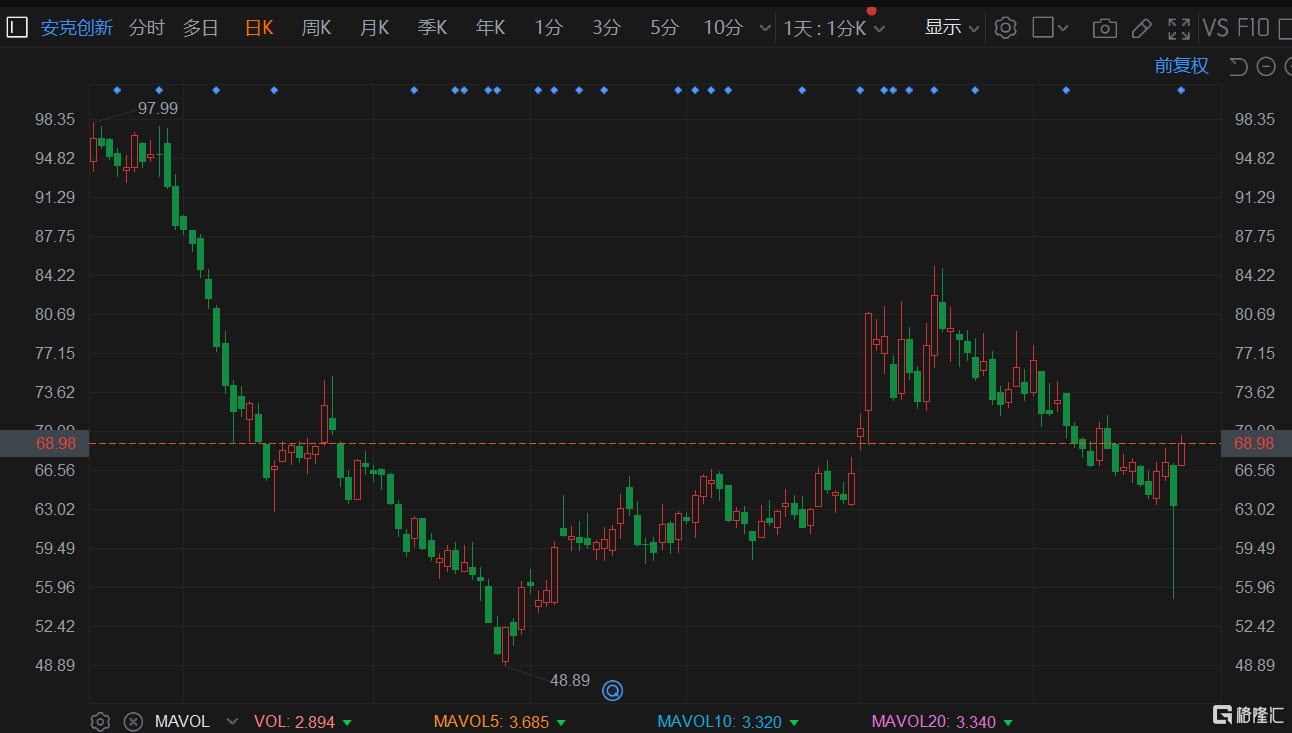The image size is (1292, 733).
Task: Undo chart zoom with the reset arrow
Action: (1238, 66)
